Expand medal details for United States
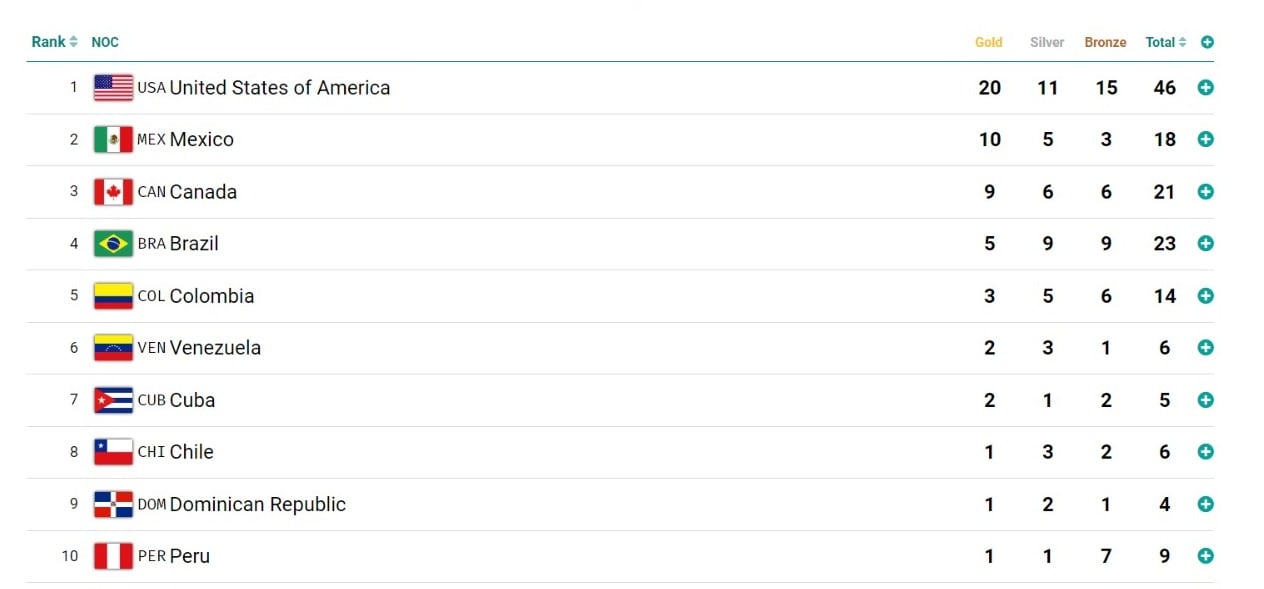Viewport: 1264px width, 589px height. [x=1206, y=87]
